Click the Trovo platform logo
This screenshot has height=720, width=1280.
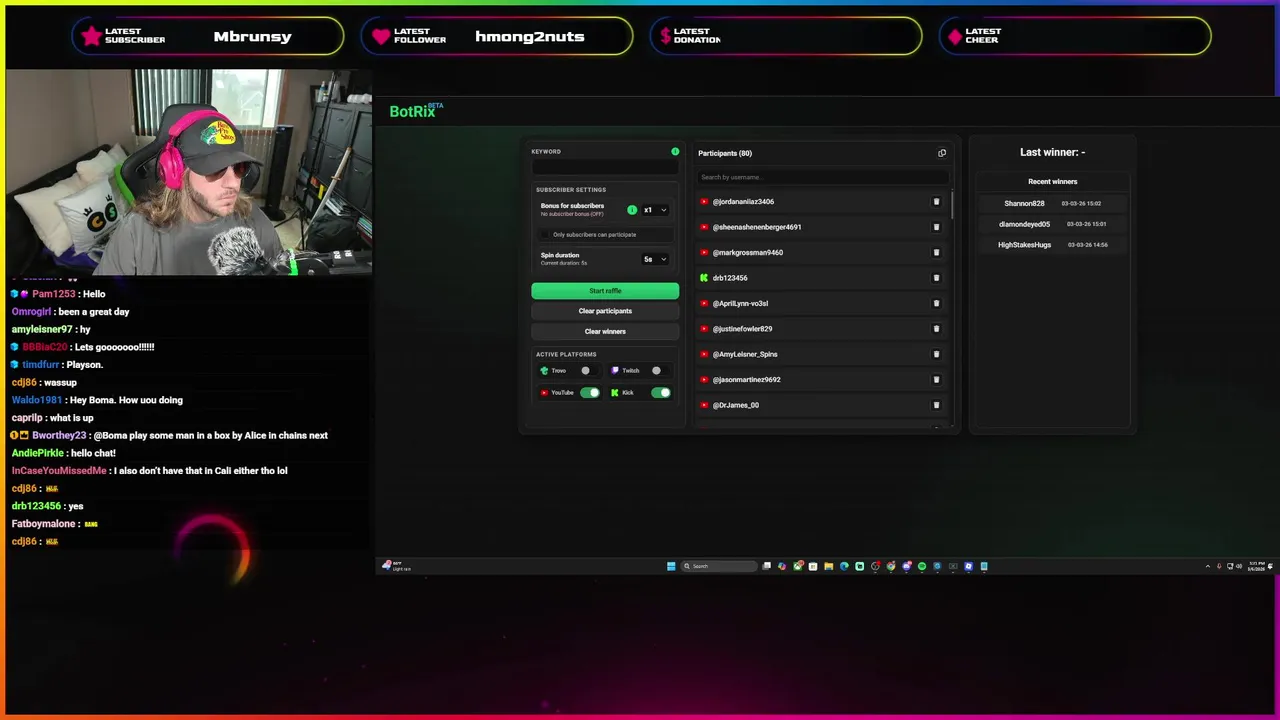click(x=544, y=371)
